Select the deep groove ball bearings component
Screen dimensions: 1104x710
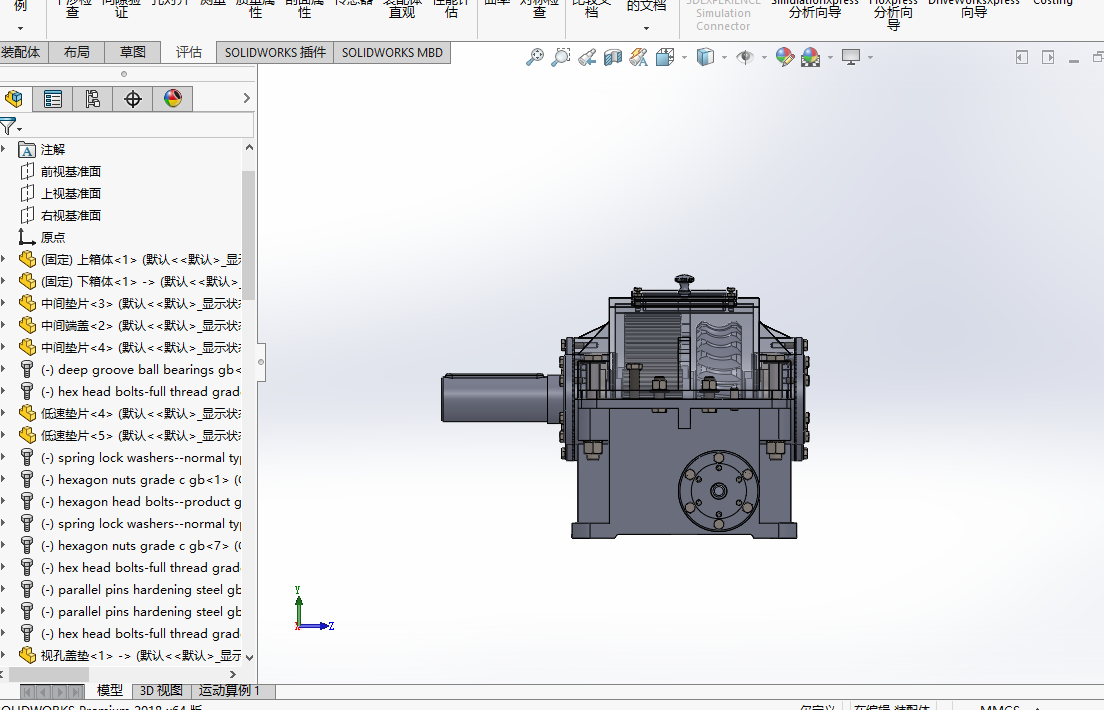(130, 369)
